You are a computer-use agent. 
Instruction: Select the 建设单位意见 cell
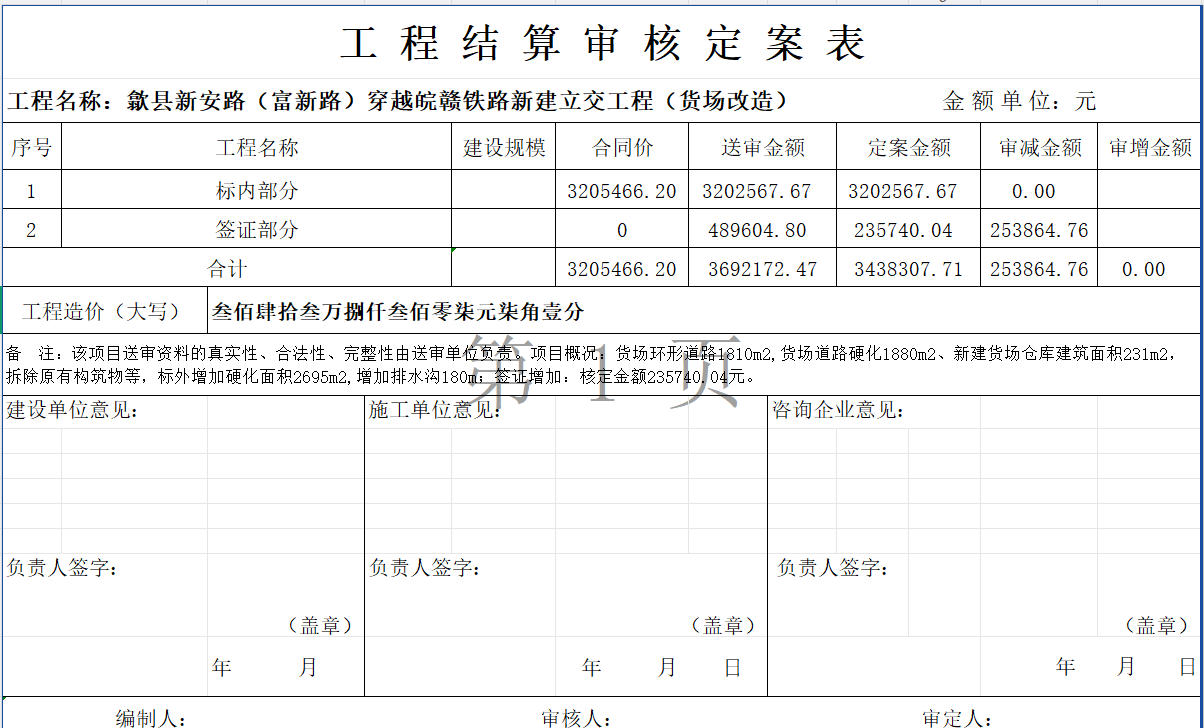73,410
